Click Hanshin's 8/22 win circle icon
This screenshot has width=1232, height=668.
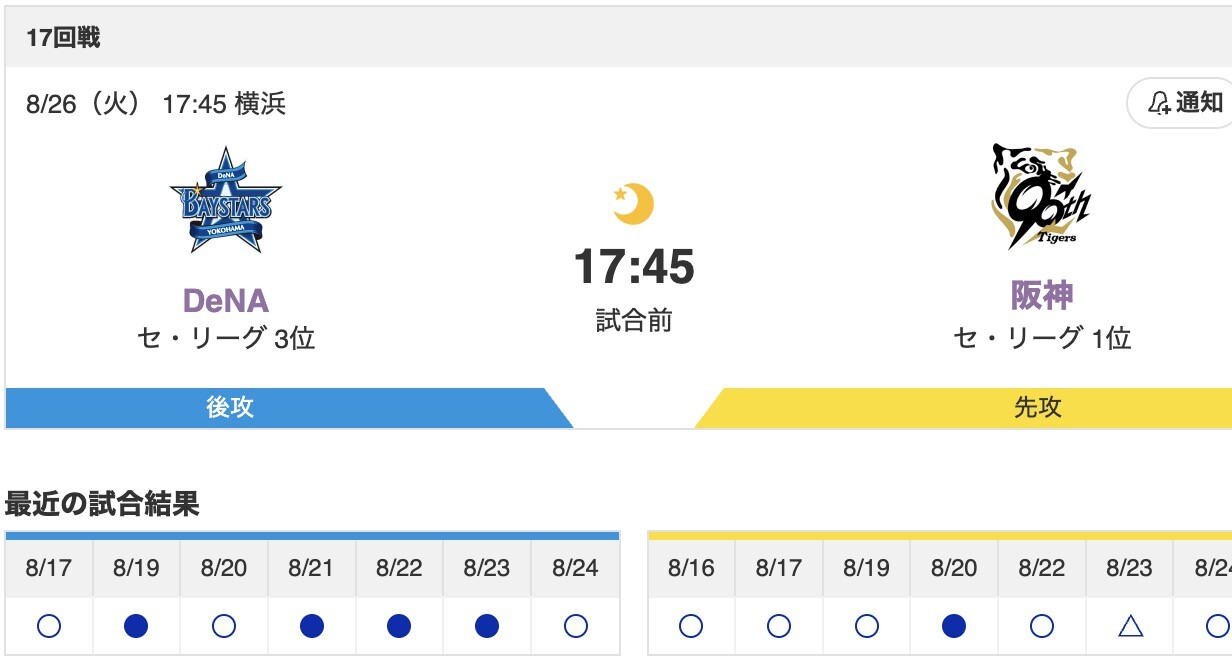(x=1042, y=626)
